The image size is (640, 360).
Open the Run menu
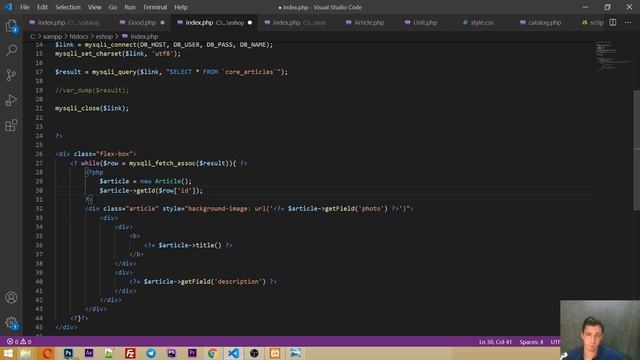tap(130, 7)
